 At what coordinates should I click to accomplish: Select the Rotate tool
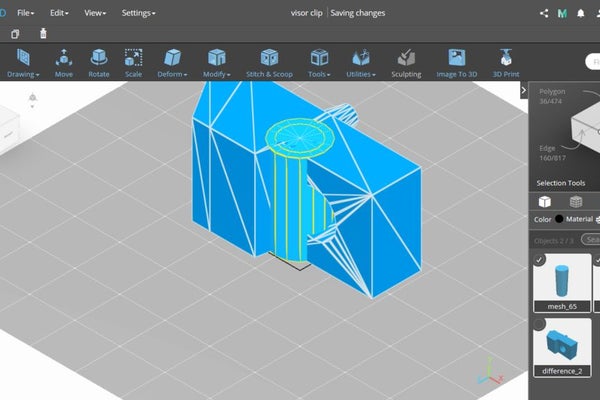(99, 63)
